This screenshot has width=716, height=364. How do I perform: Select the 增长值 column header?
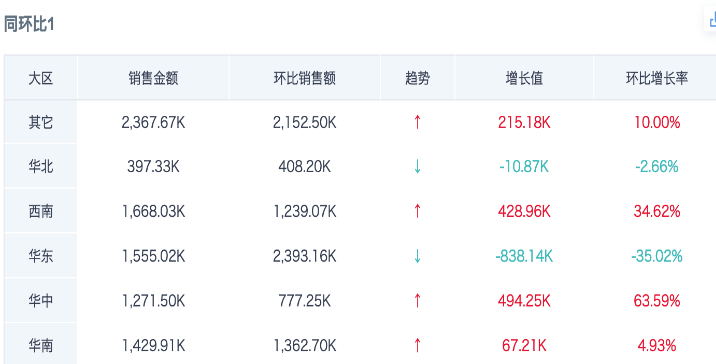tap(524, 78)
